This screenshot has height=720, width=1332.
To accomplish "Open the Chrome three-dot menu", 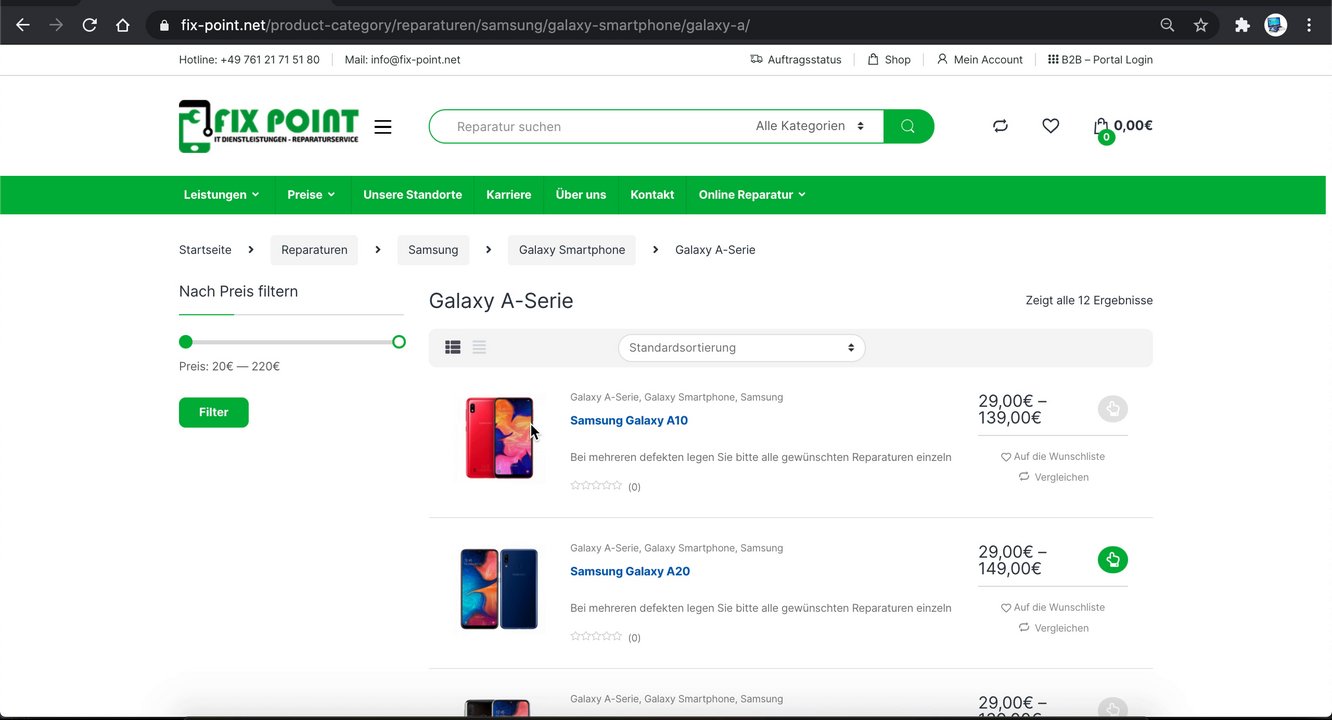I will pos(1309,25).
